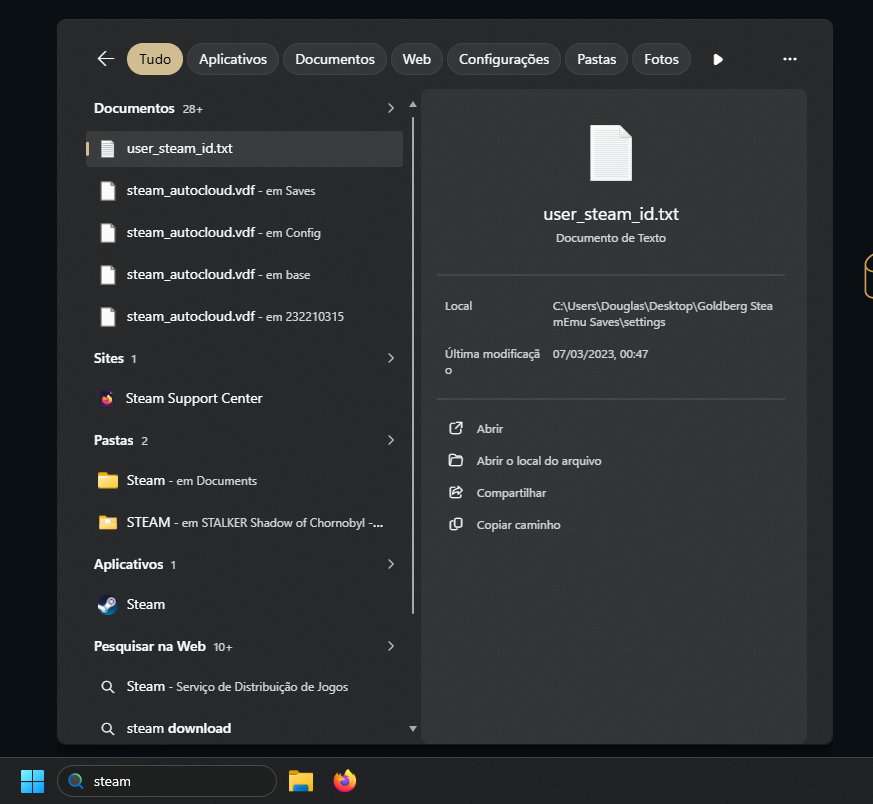Expand the Documentos 28+ section chevron
Screen dimensions: 873x804
click(391, 108)
